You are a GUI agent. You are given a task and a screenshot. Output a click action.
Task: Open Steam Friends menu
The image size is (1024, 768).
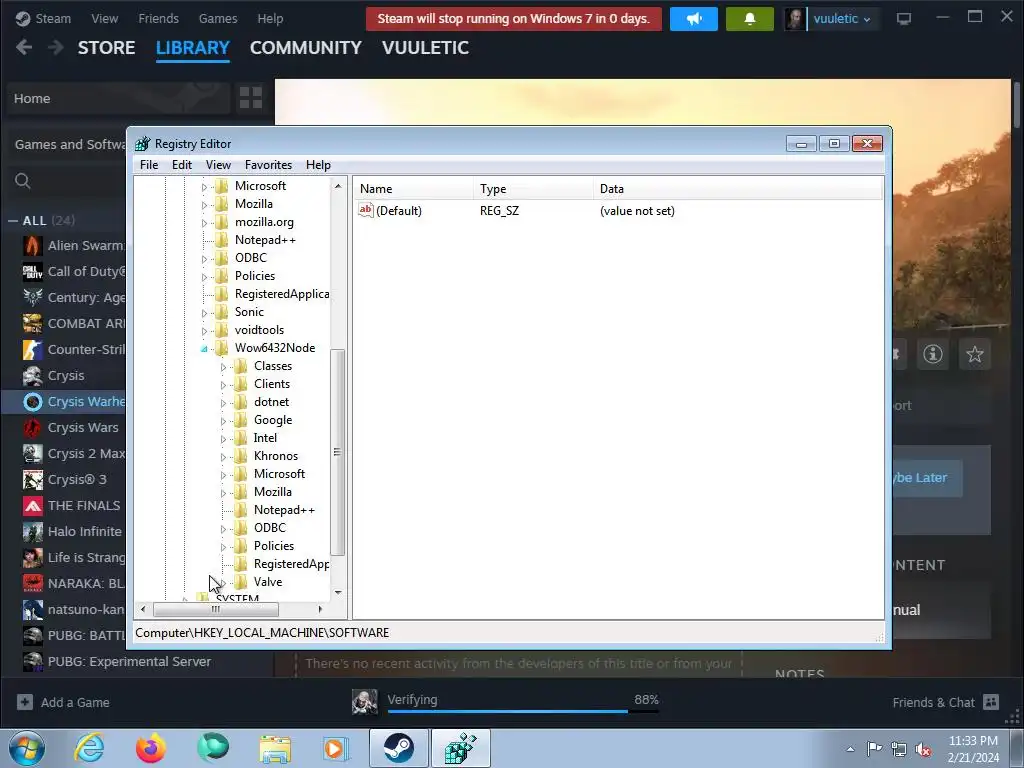tap(158, 18)
